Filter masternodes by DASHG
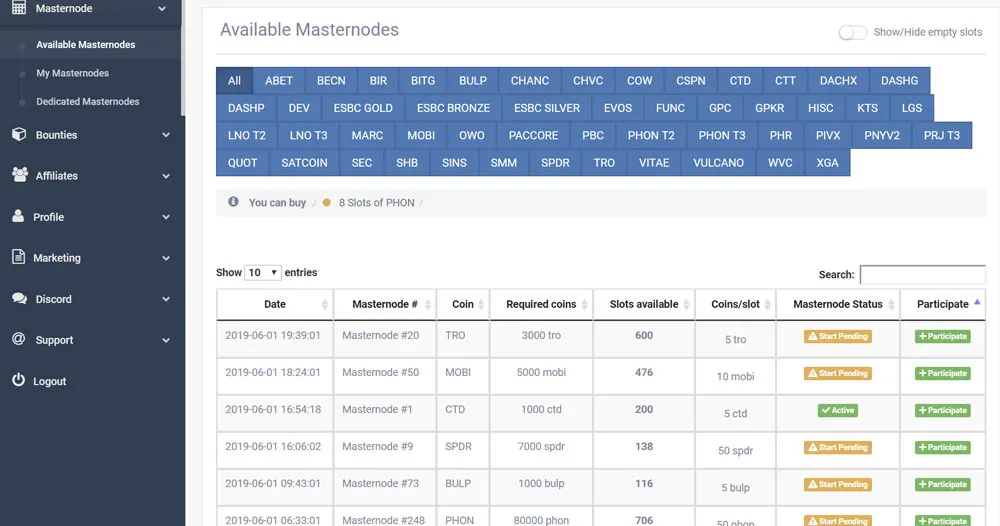The image size is (1000, 526). tap(899, 80)
